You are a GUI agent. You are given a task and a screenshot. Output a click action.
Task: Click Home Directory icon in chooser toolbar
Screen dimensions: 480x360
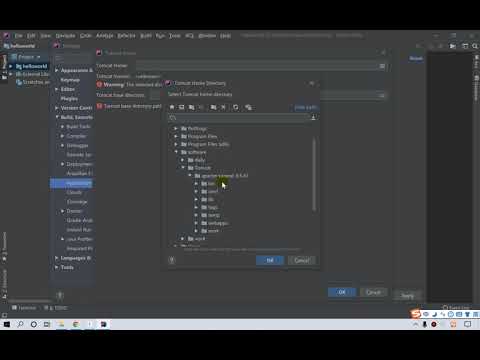172,107
